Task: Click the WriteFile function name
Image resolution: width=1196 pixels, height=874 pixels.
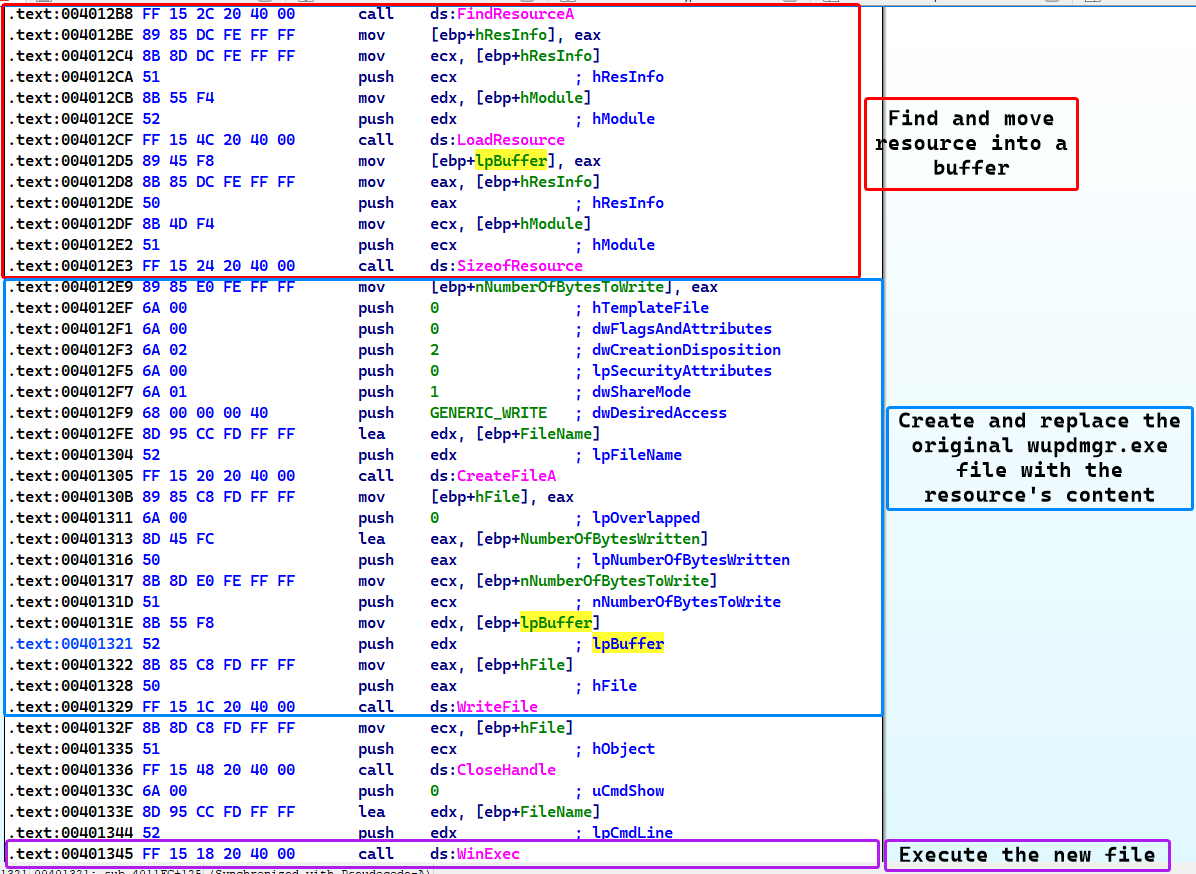Action: click(497, 706)
